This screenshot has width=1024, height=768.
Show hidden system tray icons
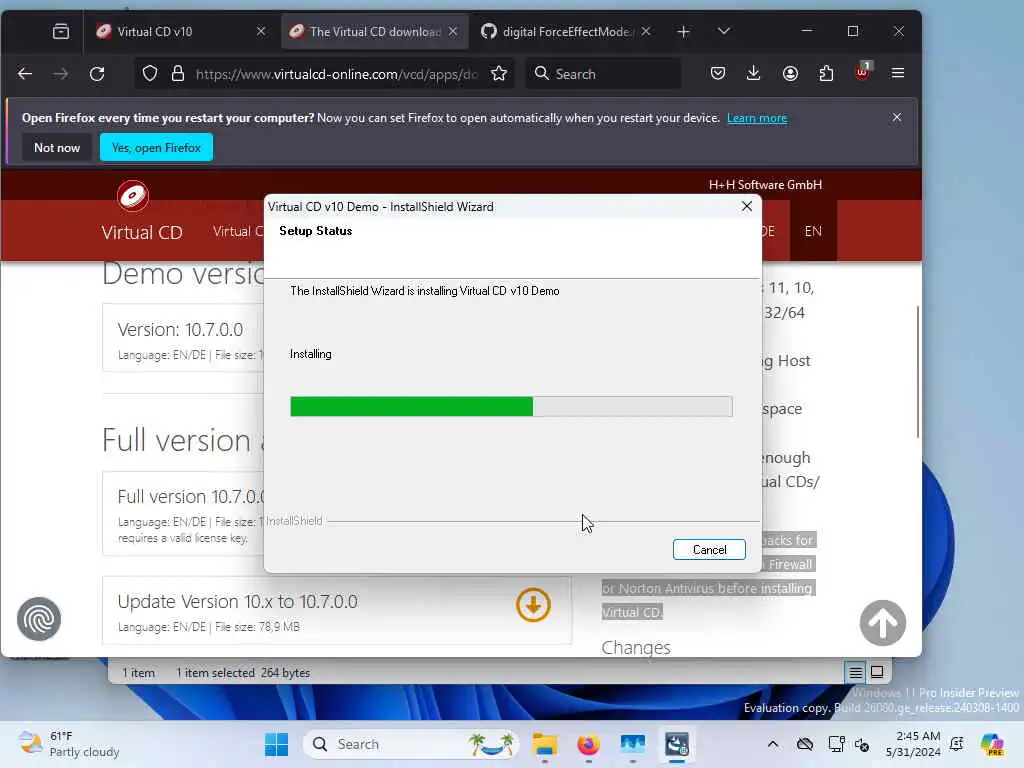pyautogui.click(x=773, y=744)
